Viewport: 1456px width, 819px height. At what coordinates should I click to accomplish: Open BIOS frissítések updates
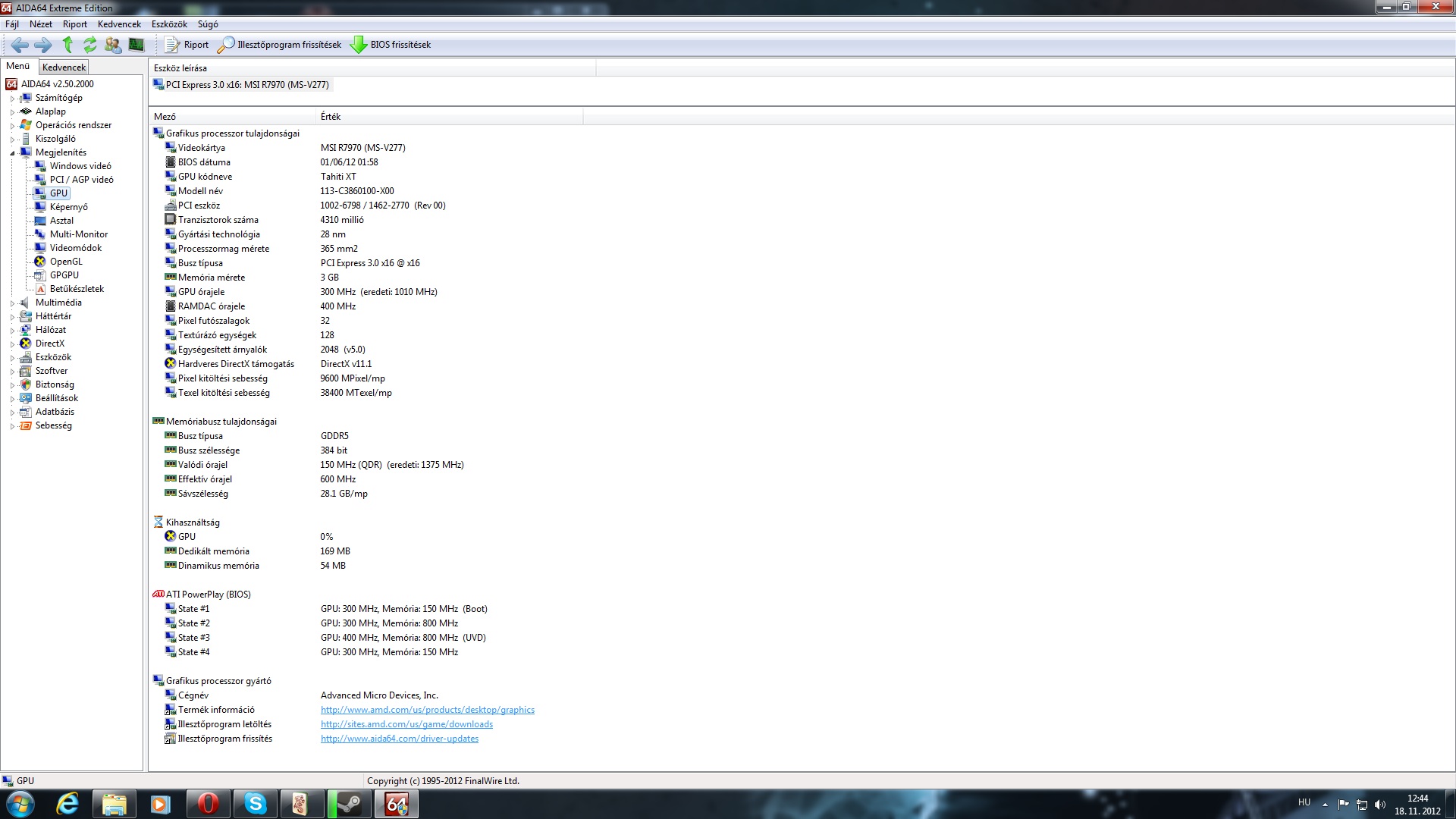coord(391,45)
